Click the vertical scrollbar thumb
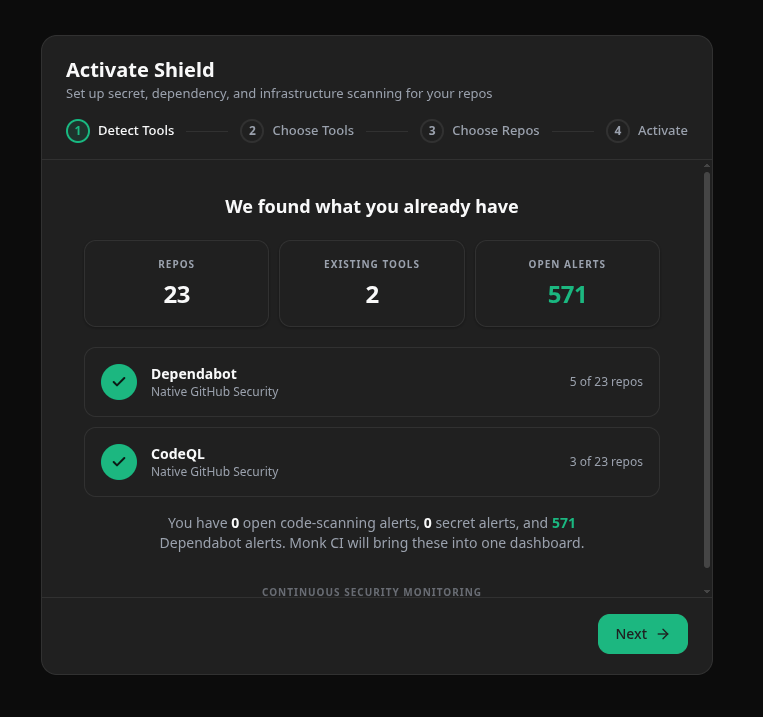The height and width of the screenshot is (717, 763). click(x=707, y=370)
